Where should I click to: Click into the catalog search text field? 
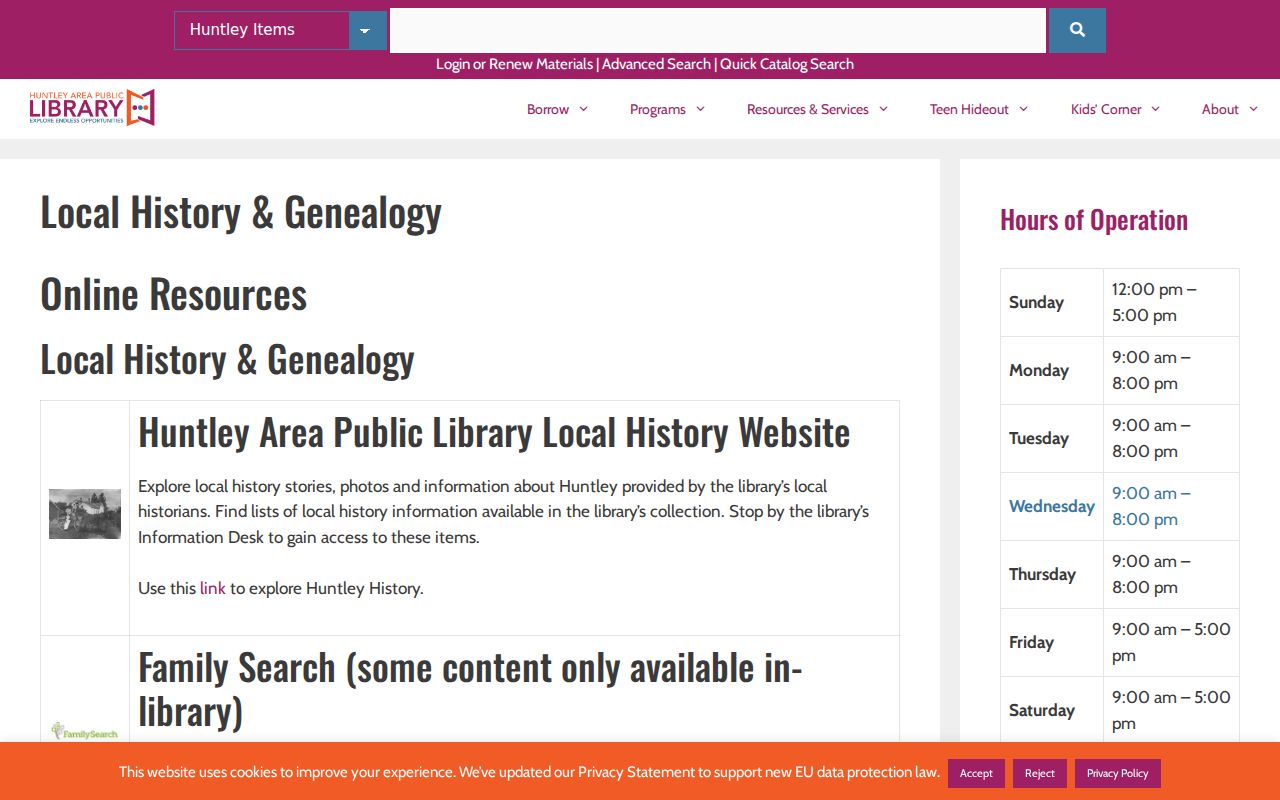coord(717,30)
